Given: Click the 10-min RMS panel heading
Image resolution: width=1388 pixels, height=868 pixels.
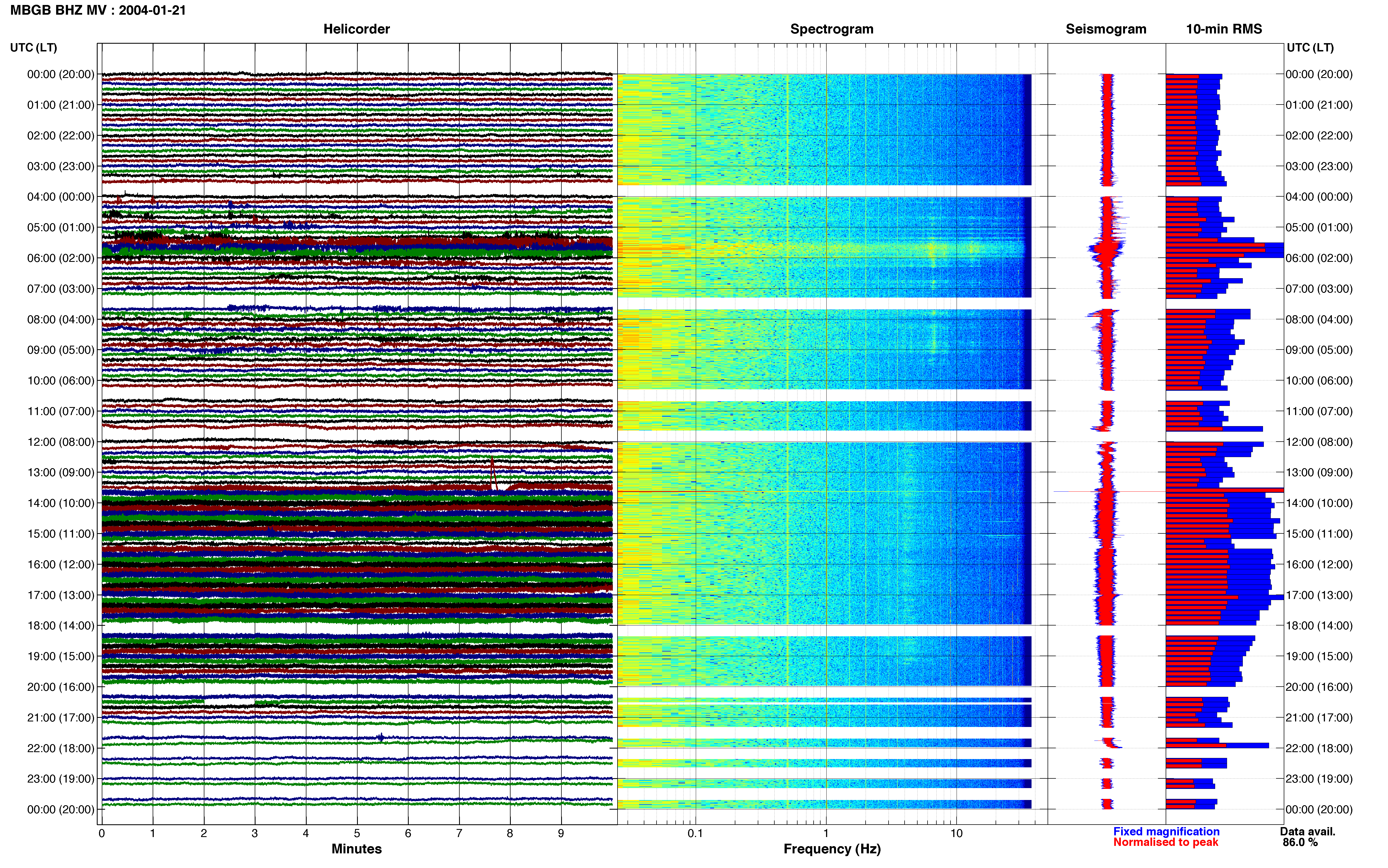Looking at the screenshot, I should coord(1224,29).
